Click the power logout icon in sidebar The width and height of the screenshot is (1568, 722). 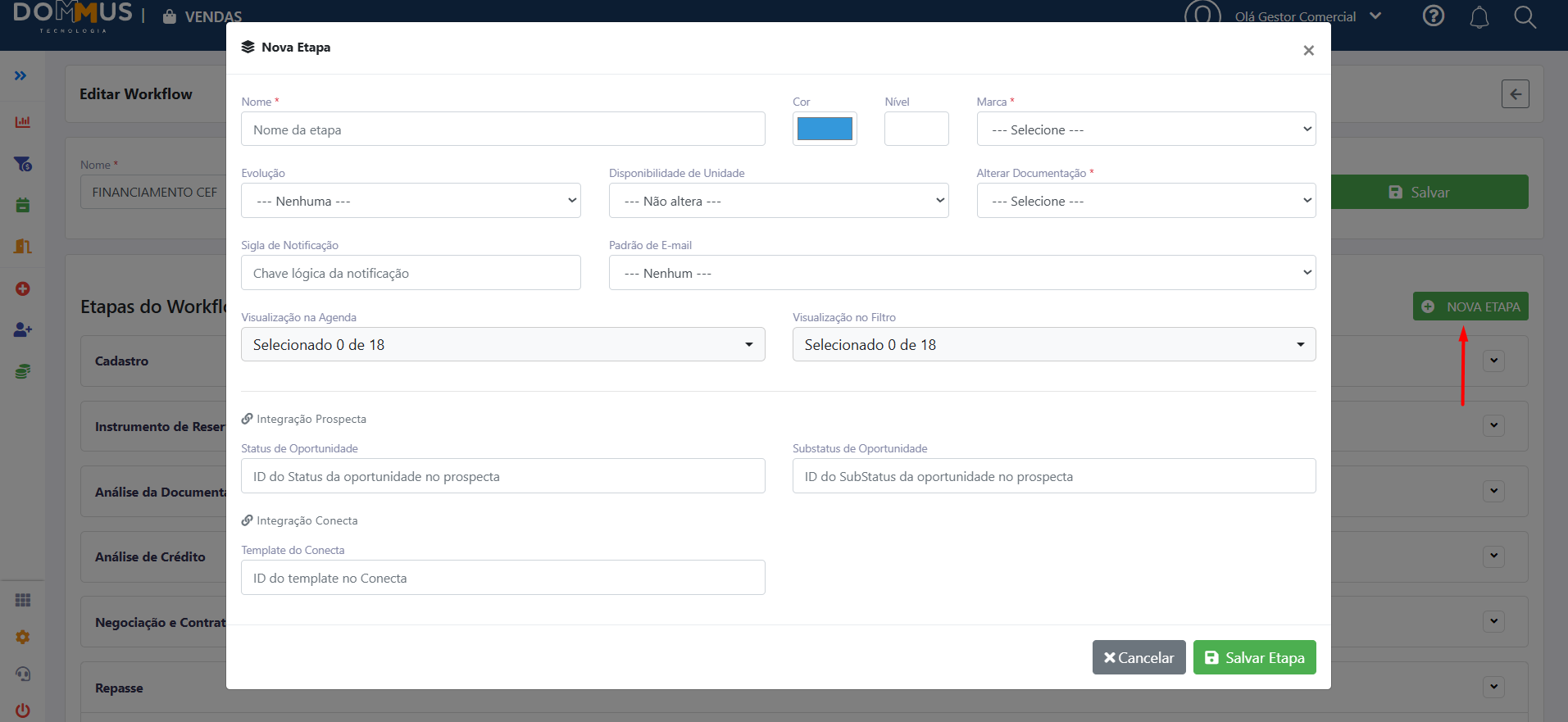click(23, 711)
